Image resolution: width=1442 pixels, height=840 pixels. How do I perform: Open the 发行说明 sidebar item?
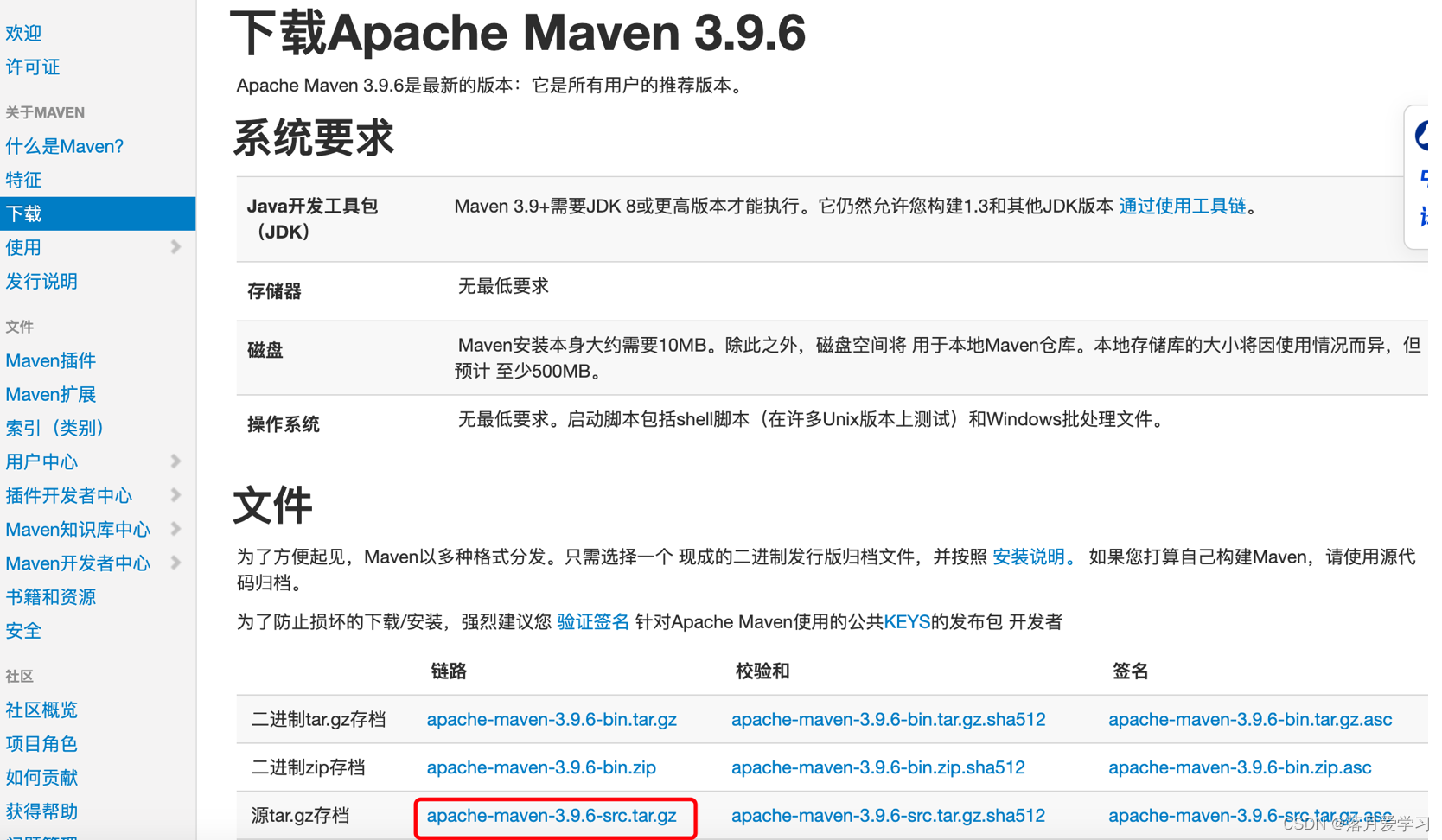pyautogui.click(x=41, y=281)
